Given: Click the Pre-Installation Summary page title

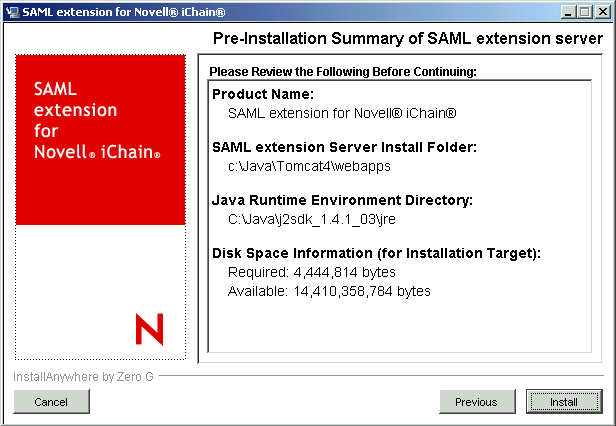Looking at the screenshot, I should coord(408,39).
